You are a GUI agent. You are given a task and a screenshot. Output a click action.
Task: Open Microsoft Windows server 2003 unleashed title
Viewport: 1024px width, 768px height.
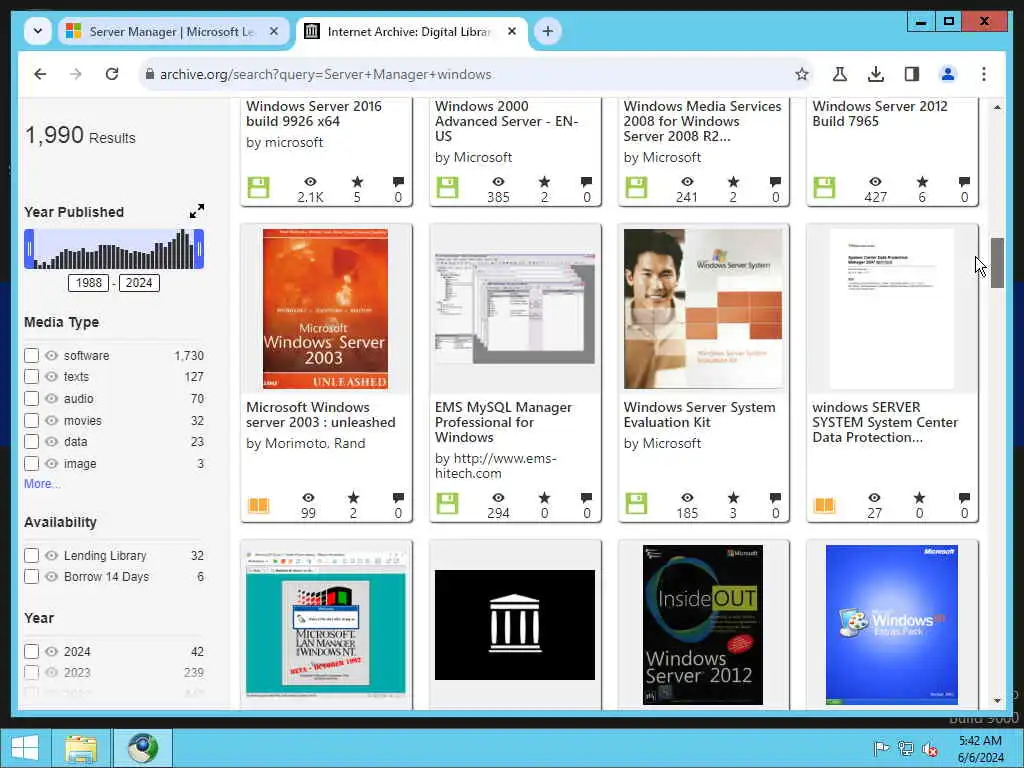tap(321, 415)
